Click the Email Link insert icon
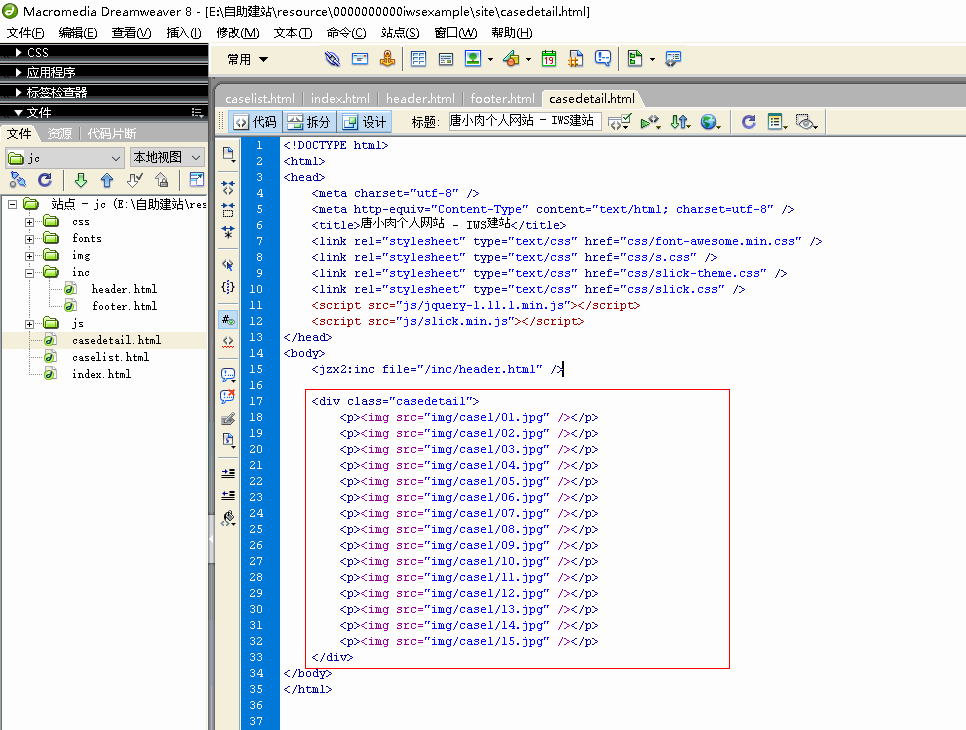 (360, 59)
